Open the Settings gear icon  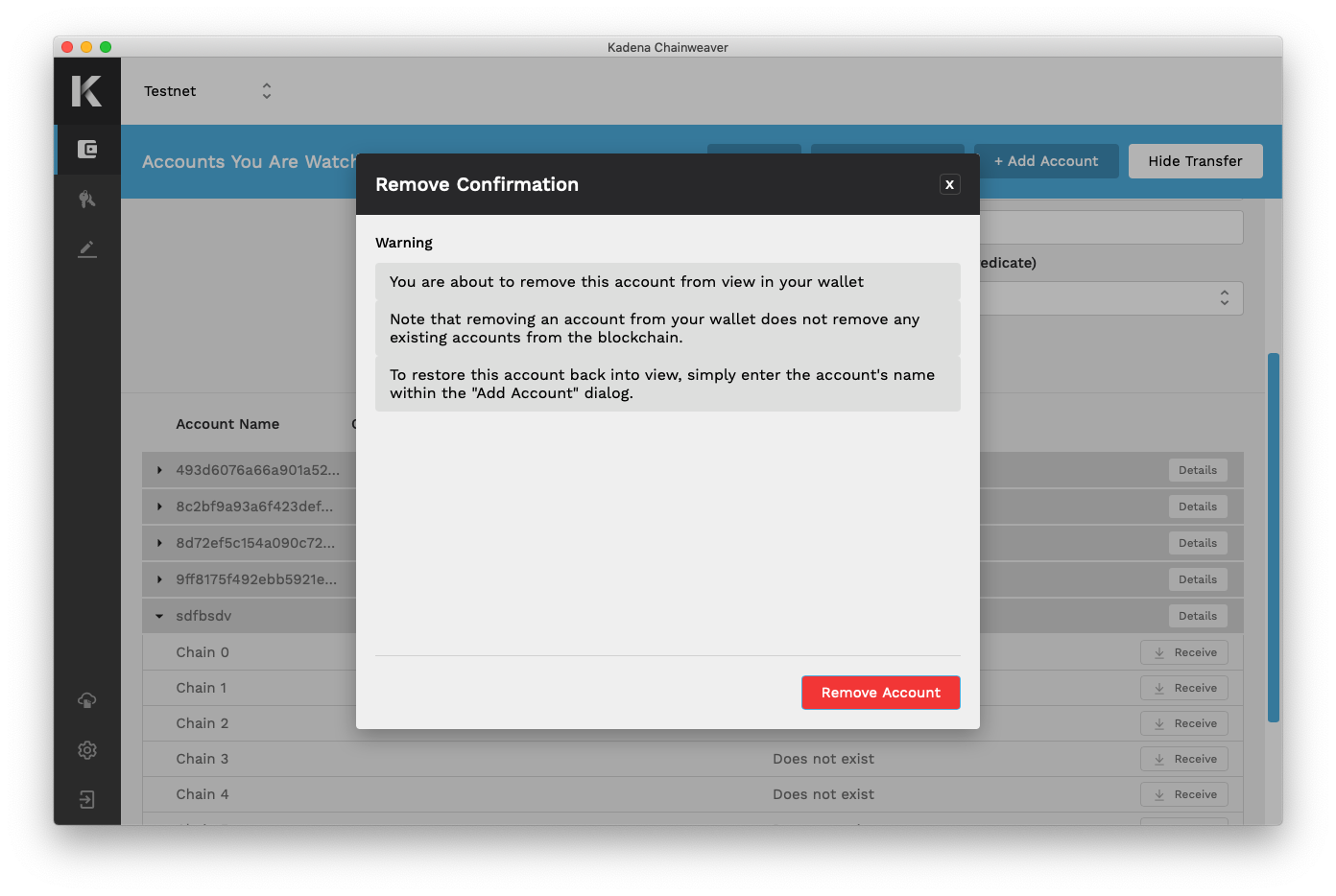[x=87, y=750]
